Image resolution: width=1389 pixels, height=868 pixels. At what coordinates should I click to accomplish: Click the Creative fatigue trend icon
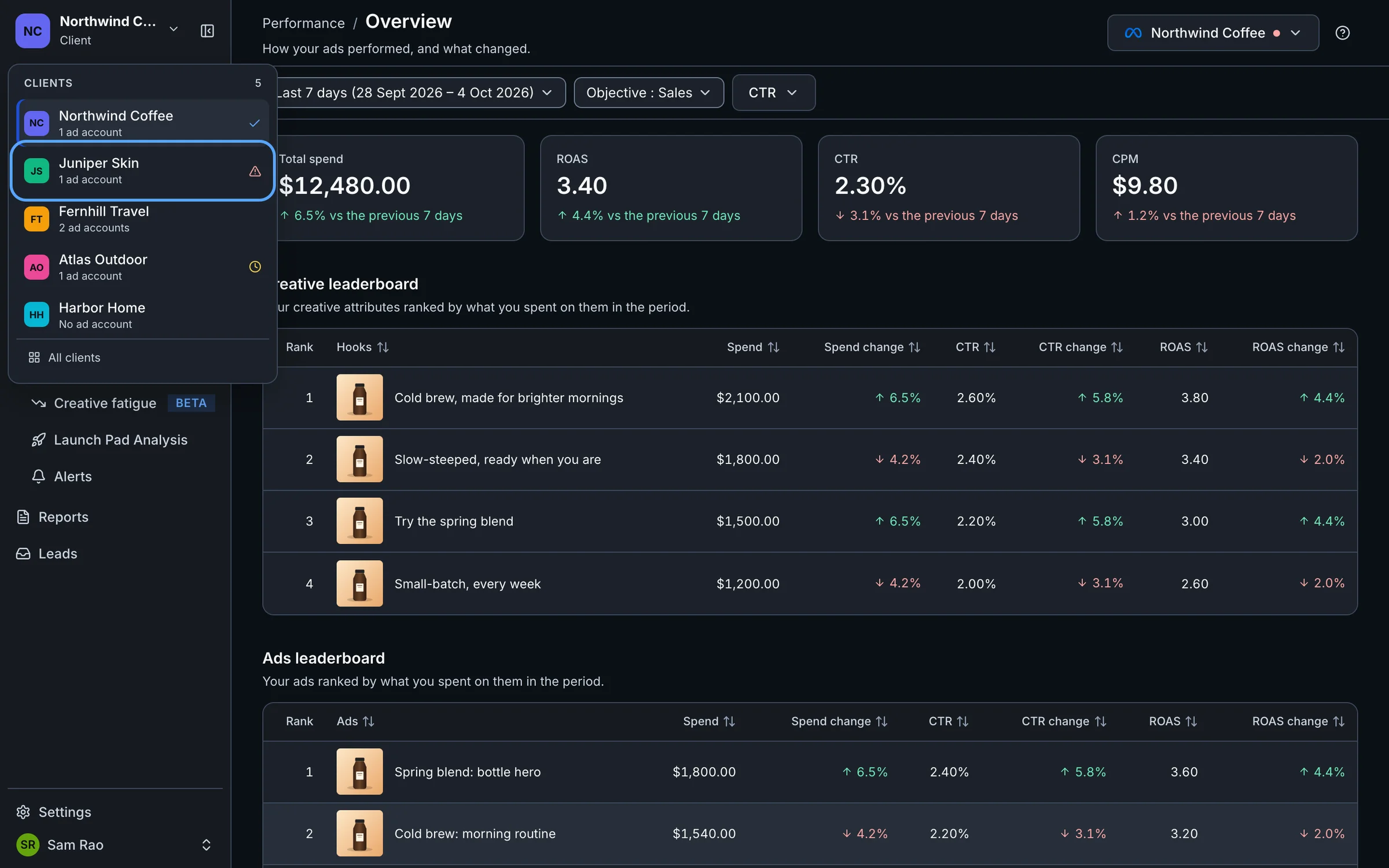tap(39, 403)
